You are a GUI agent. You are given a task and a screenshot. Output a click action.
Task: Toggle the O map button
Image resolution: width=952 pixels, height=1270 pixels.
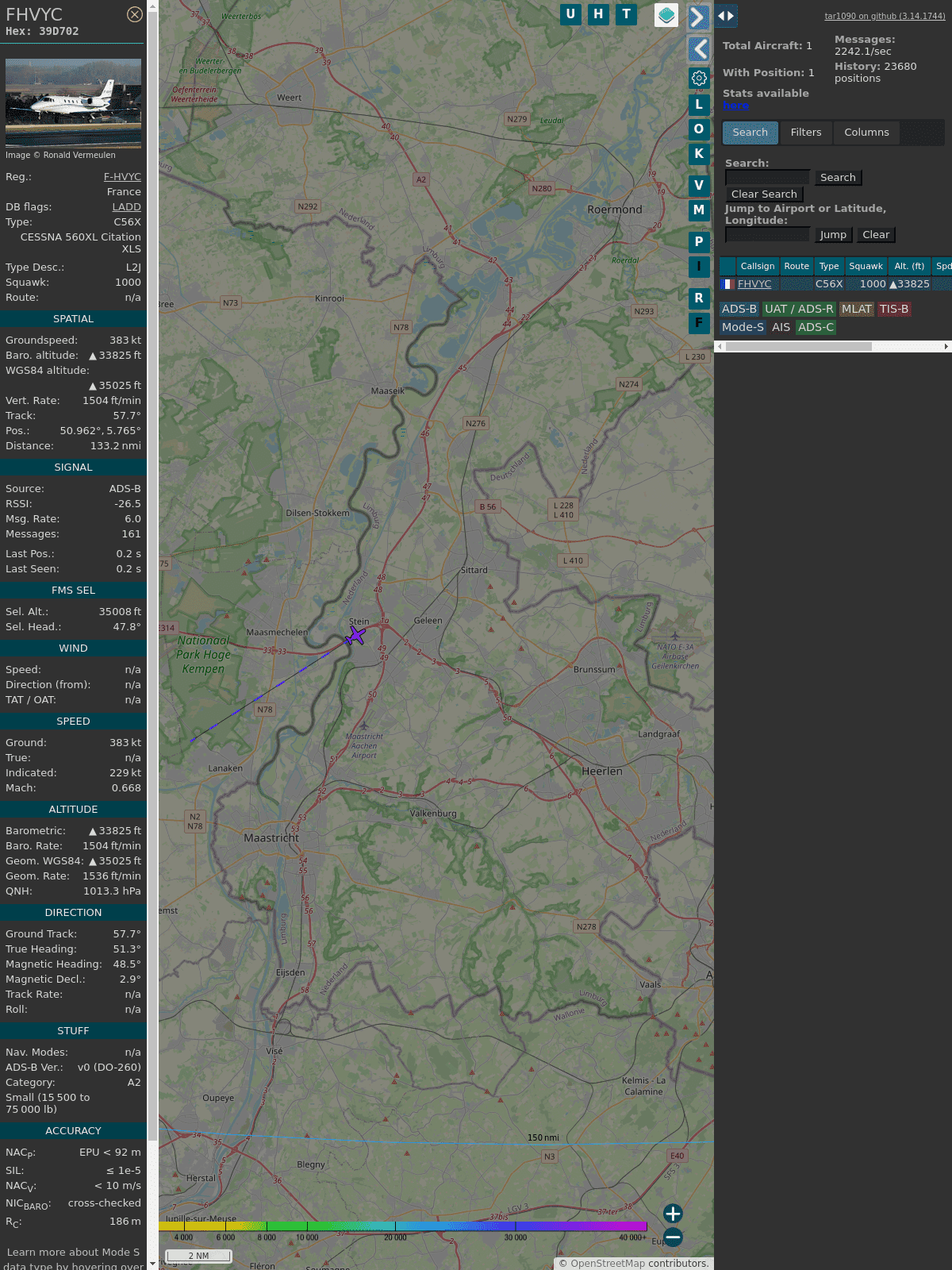tap(699, 129)
